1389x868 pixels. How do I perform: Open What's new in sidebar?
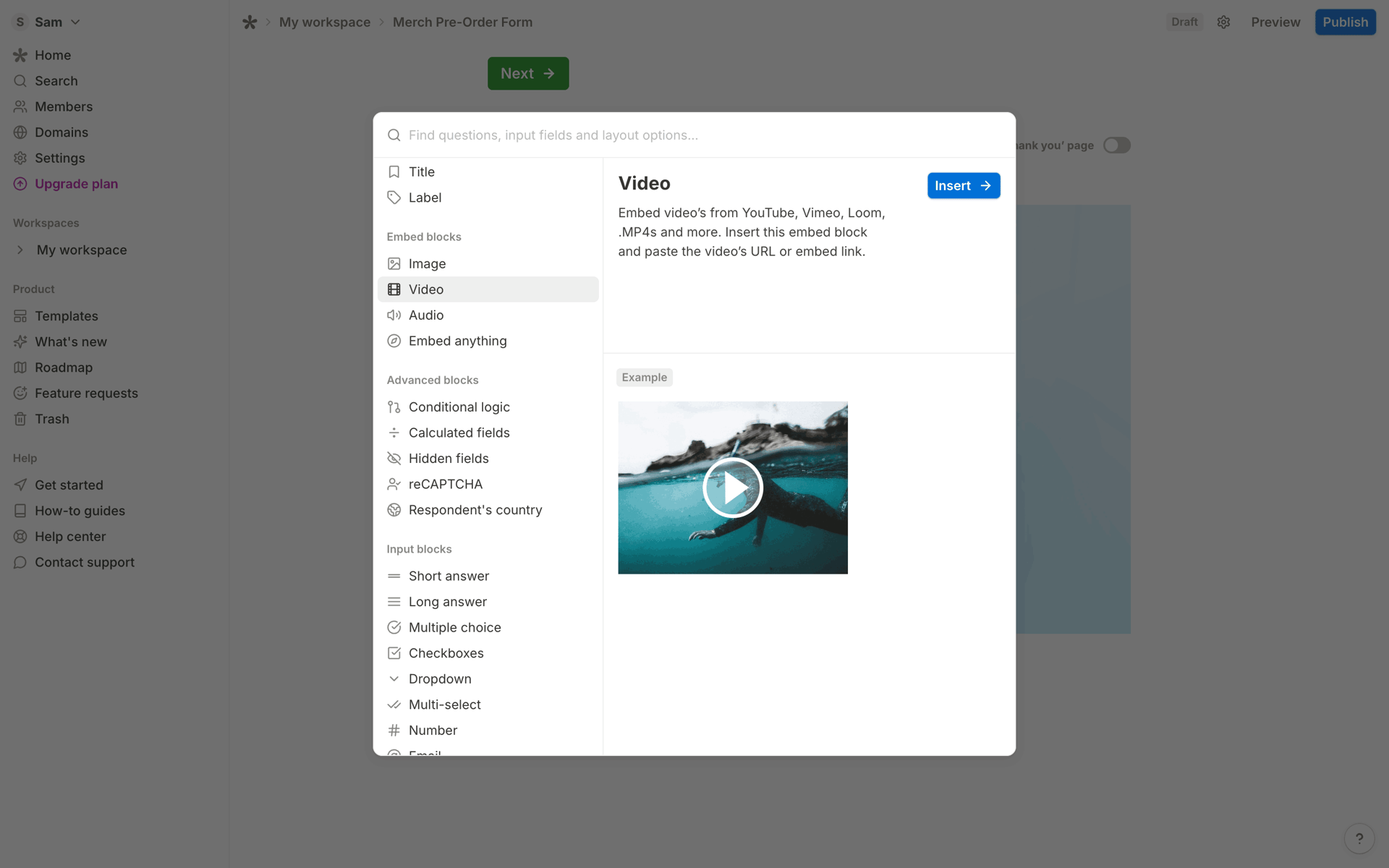pos(71,341)
